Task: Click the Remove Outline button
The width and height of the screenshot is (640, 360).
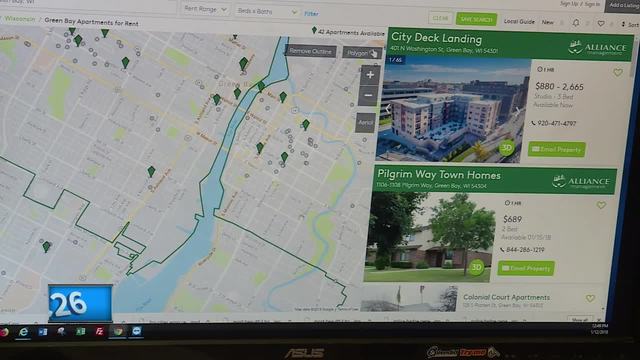Action: click(311, 51)
